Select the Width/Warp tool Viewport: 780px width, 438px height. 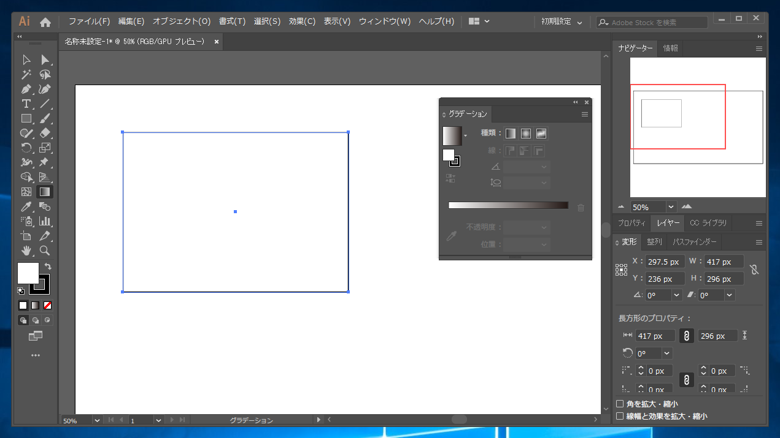tap(26, 162)
